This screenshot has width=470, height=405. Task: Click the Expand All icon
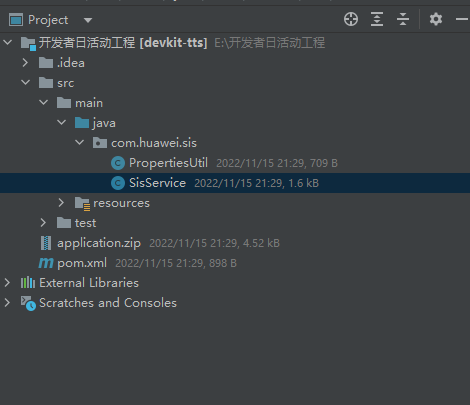tap(377, 19)
